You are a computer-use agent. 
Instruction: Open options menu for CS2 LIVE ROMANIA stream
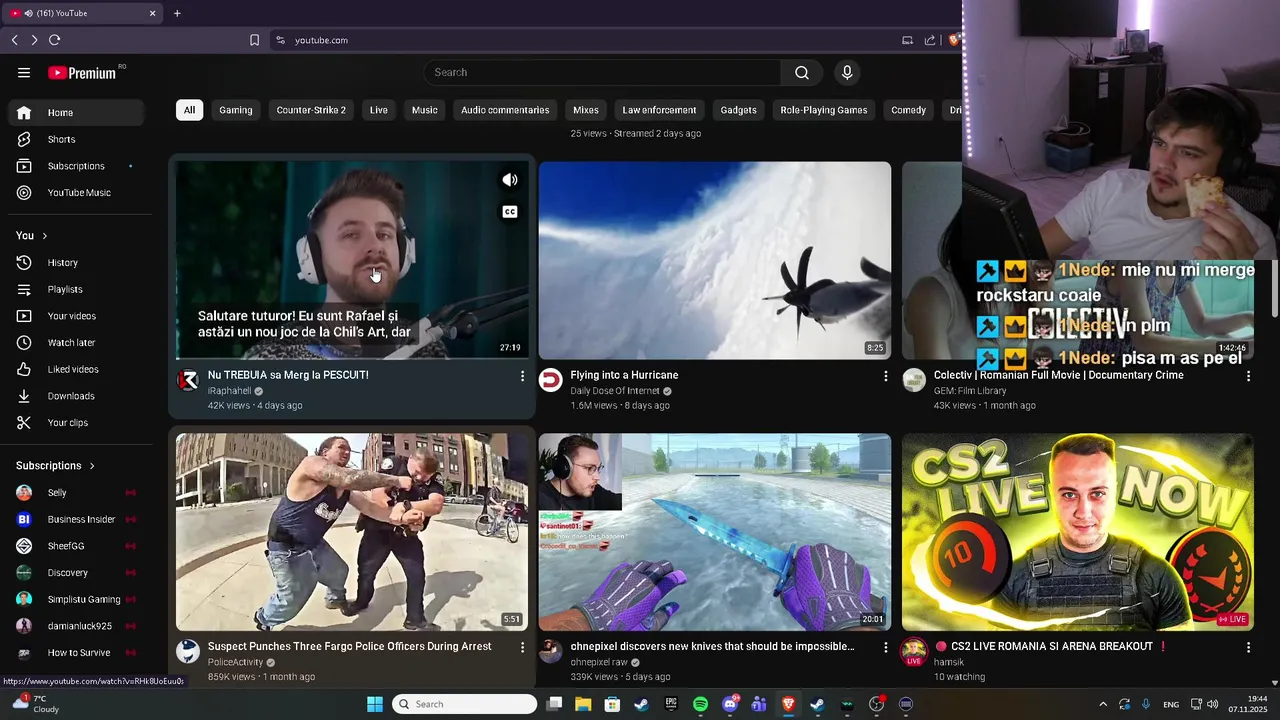[1248, 647]
